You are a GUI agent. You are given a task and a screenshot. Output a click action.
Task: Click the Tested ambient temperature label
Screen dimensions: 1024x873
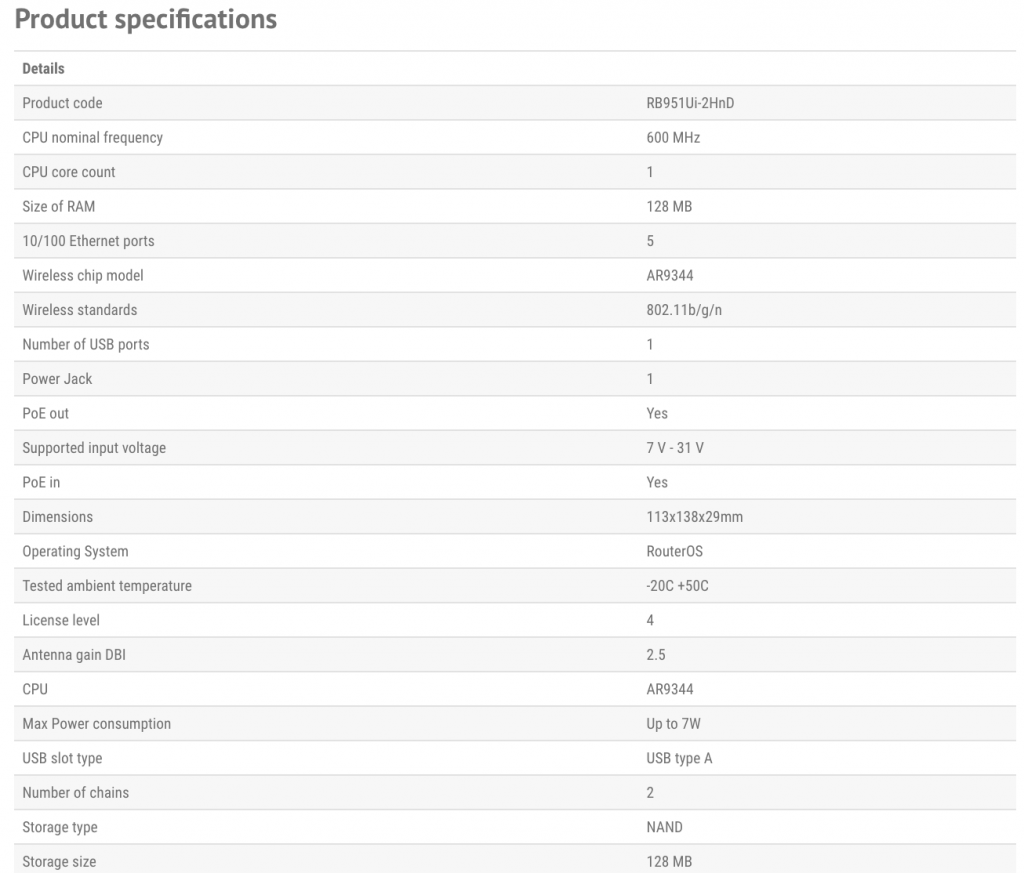coord(107,586)
